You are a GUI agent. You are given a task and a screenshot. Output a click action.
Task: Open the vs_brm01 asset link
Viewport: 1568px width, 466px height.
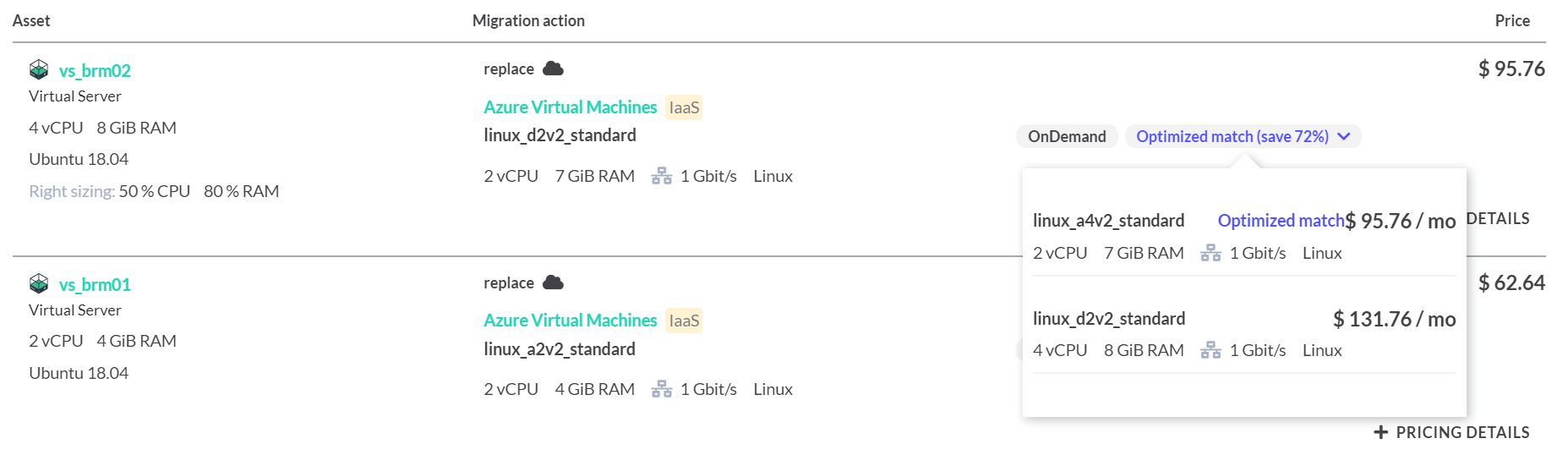[95, 284]
